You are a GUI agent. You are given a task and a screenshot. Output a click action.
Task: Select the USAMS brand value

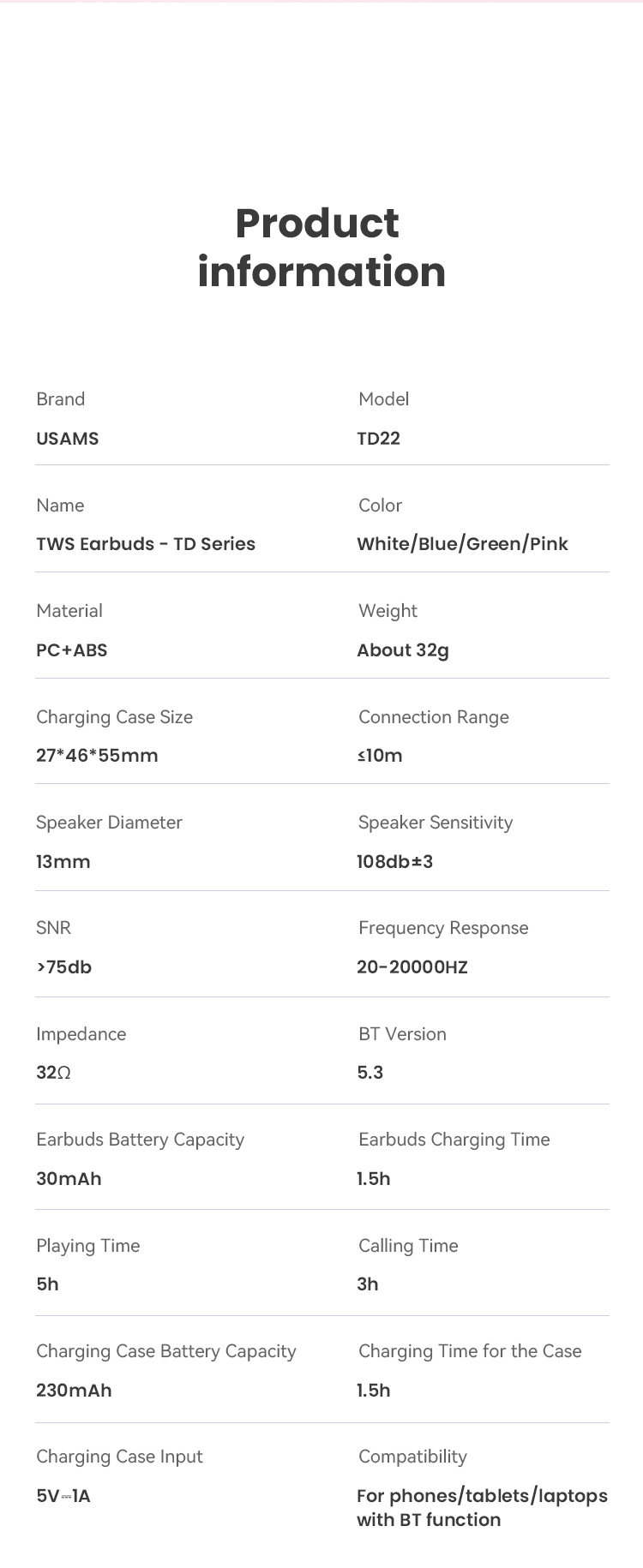68,439
